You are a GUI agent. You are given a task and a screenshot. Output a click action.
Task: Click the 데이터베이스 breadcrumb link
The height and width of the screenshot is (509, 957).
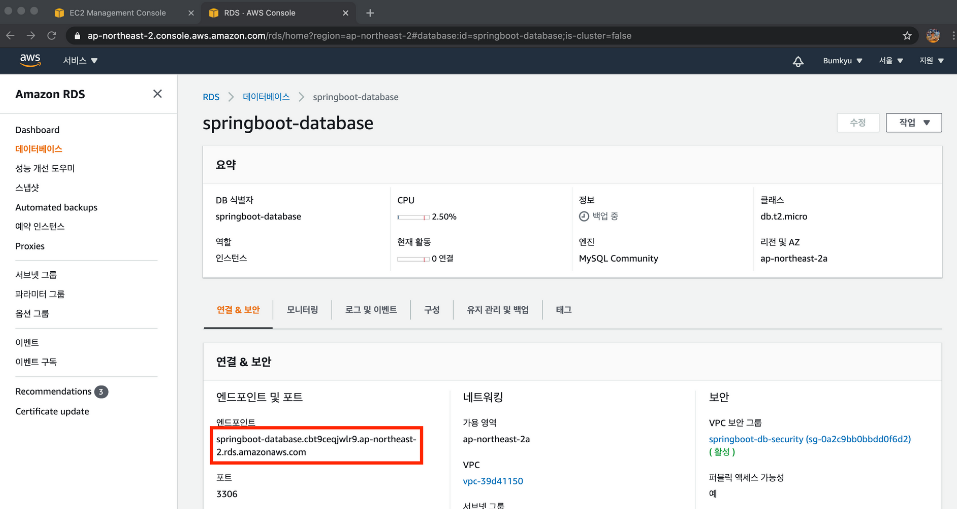pos(266,97)
